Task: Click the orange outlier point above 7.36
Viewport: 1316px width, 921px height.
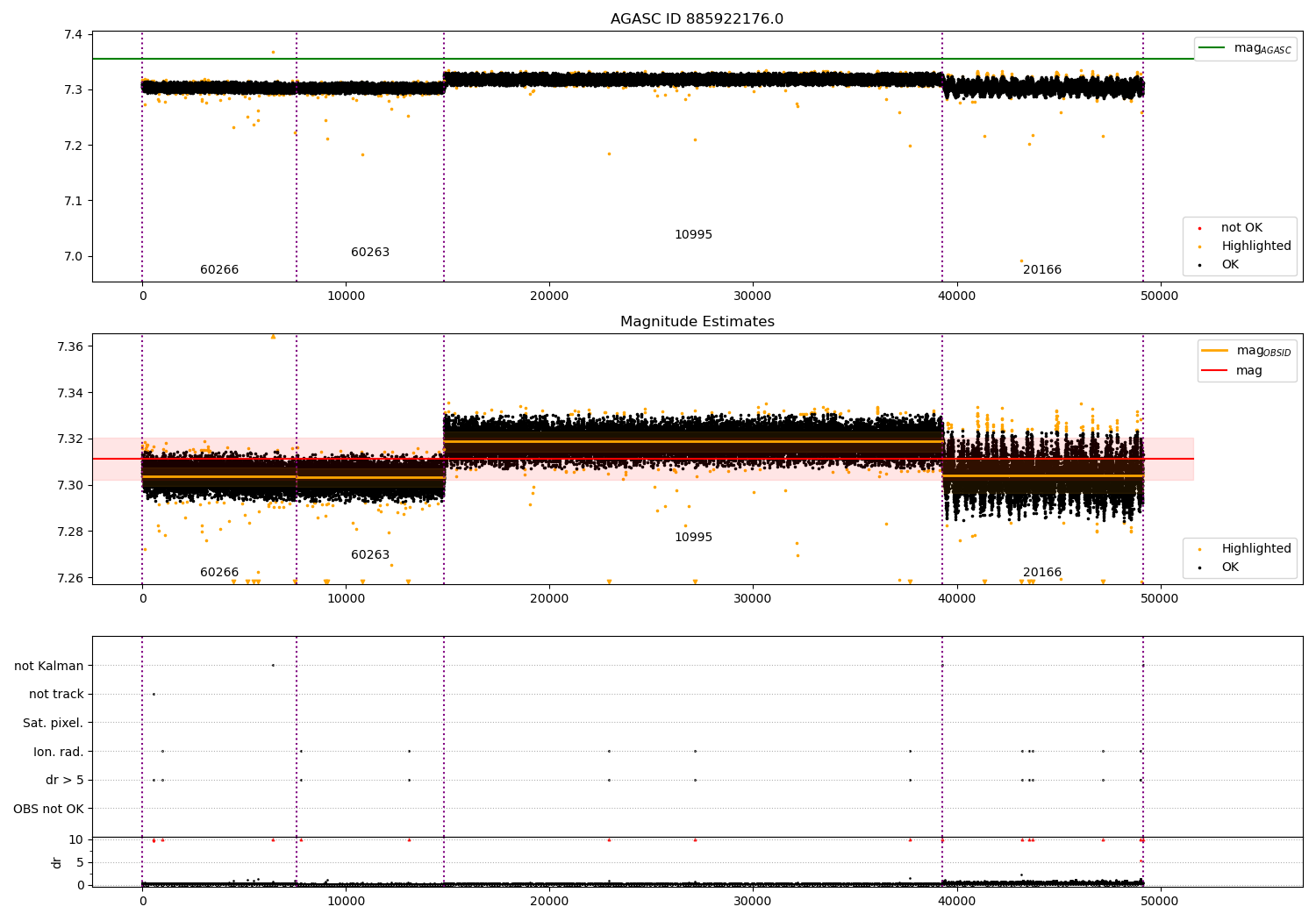Action: pyautogui.click(x=273, y=336)
